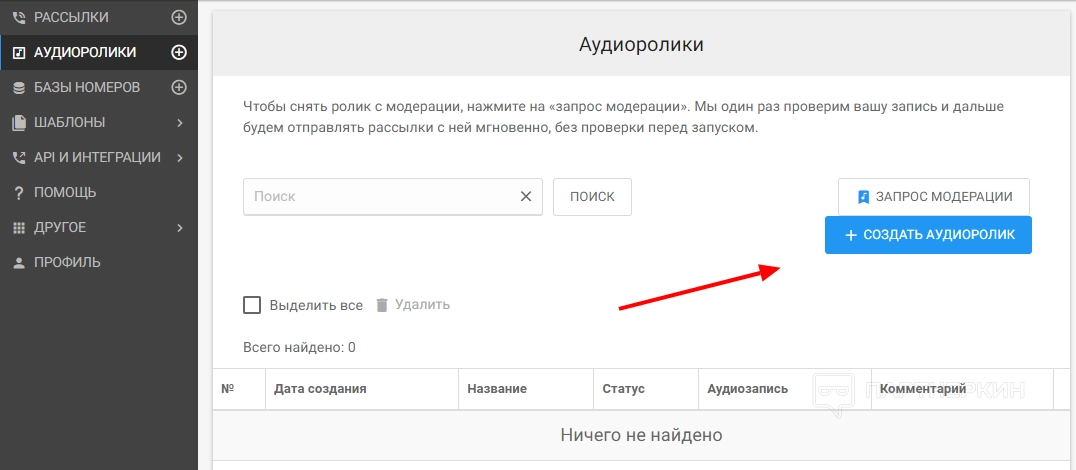Tick the Выделить все checkbox
The image size is (1076, 470).
point(252,305)
